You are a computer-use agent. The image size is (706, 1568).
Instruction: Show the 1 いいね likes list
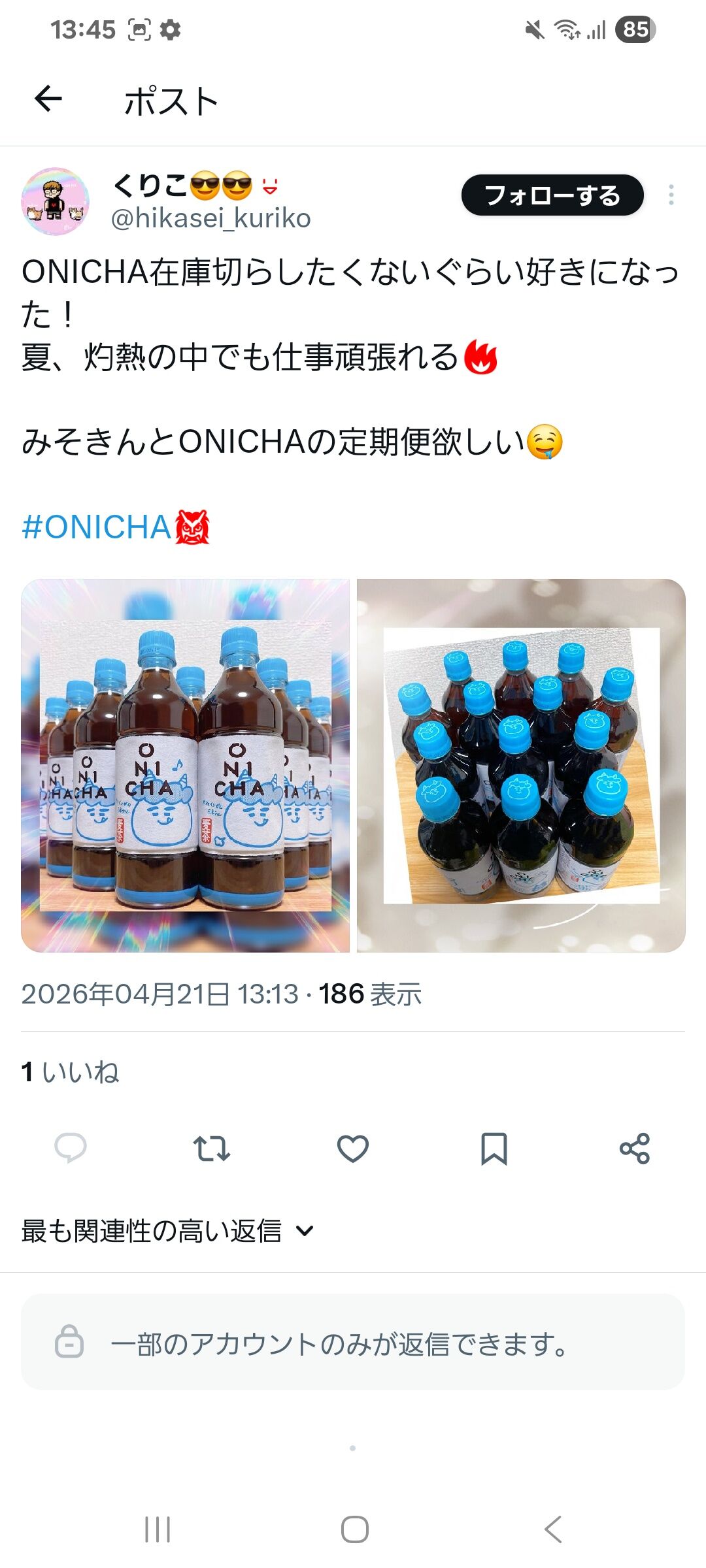click(x=70, y=1072)
